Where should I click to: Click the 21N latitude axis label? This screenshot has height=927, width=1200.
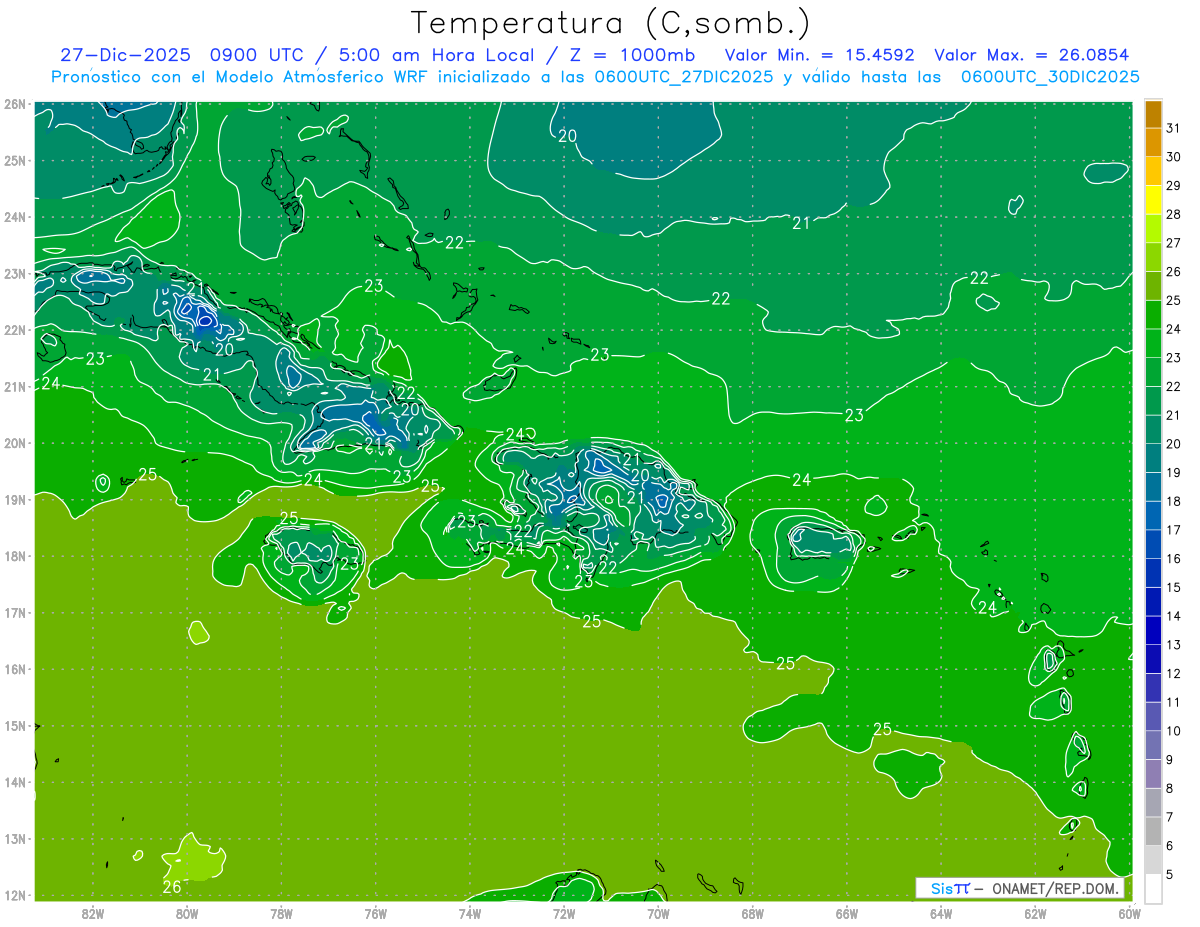coord(15,386)
